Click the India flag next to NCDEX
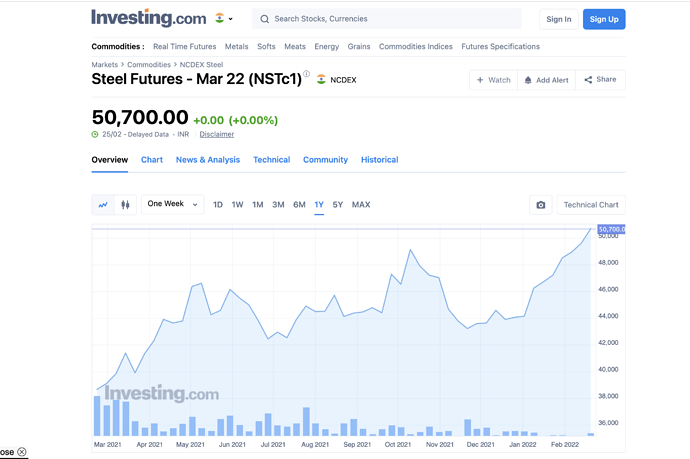The width and height of the screenshot is (690, 459). pyautogui.click(x=321, y=79)
